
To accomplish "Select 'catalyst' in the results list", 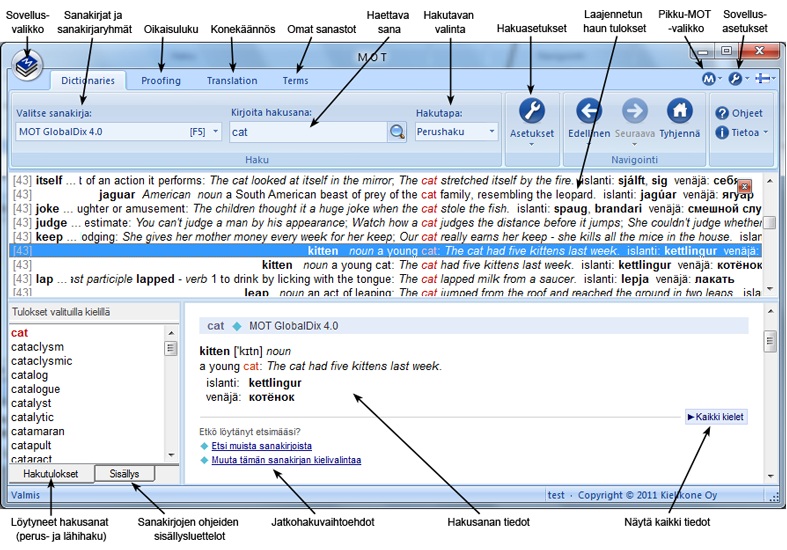I will pos(31,403).
